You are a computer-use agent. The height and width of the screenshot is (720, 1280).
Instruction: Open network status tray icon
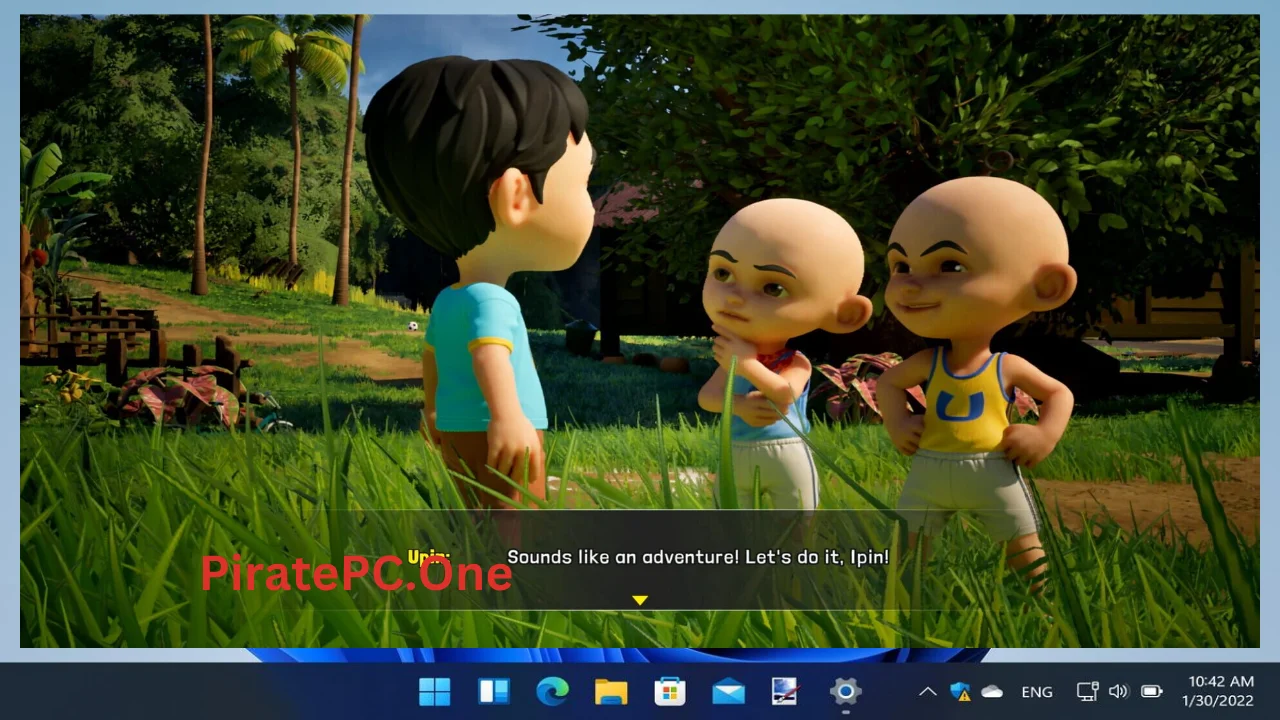(1087, 691)
